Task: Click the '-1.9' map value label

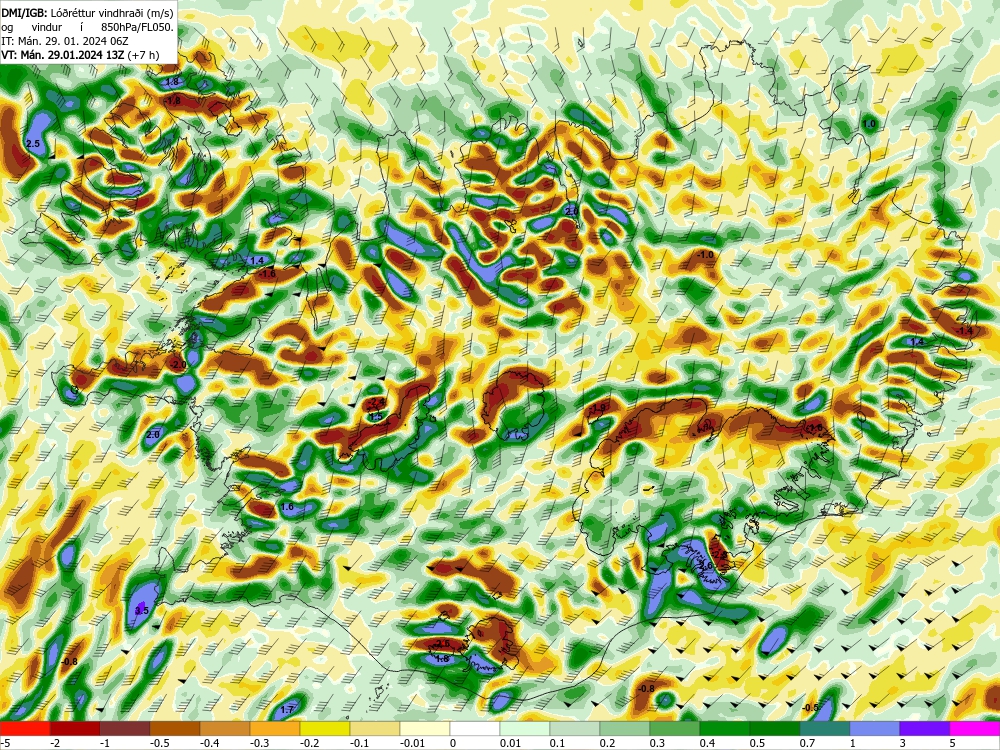Action: coord(598,408)
